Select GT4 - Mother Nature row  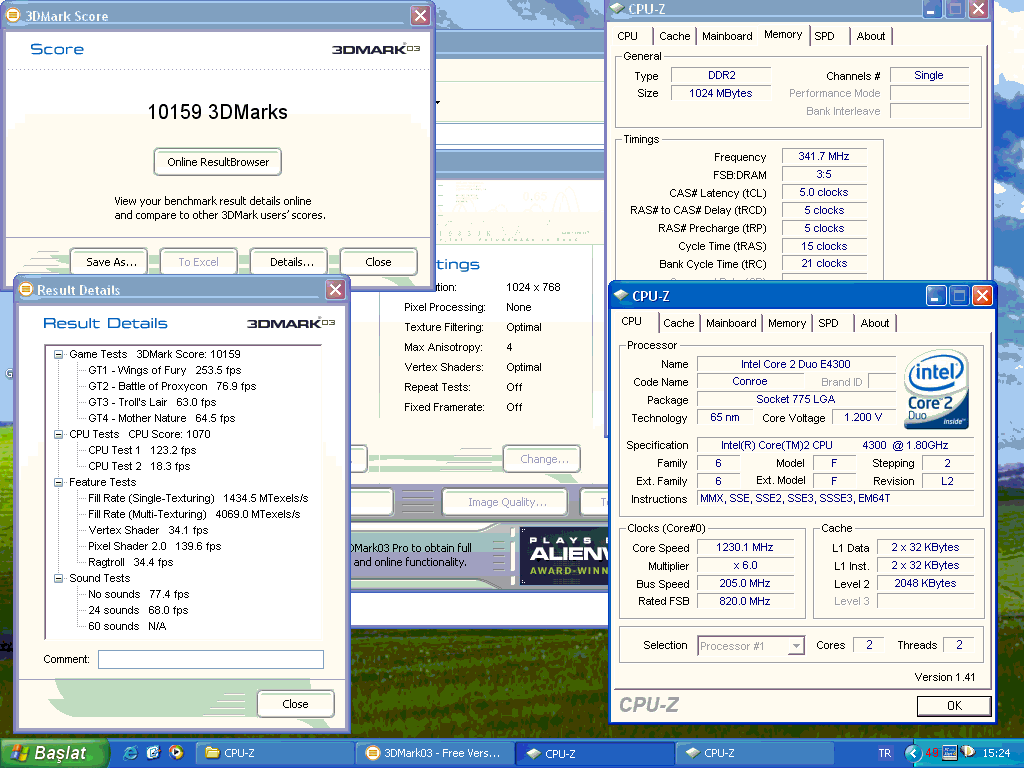pos(161,419)
